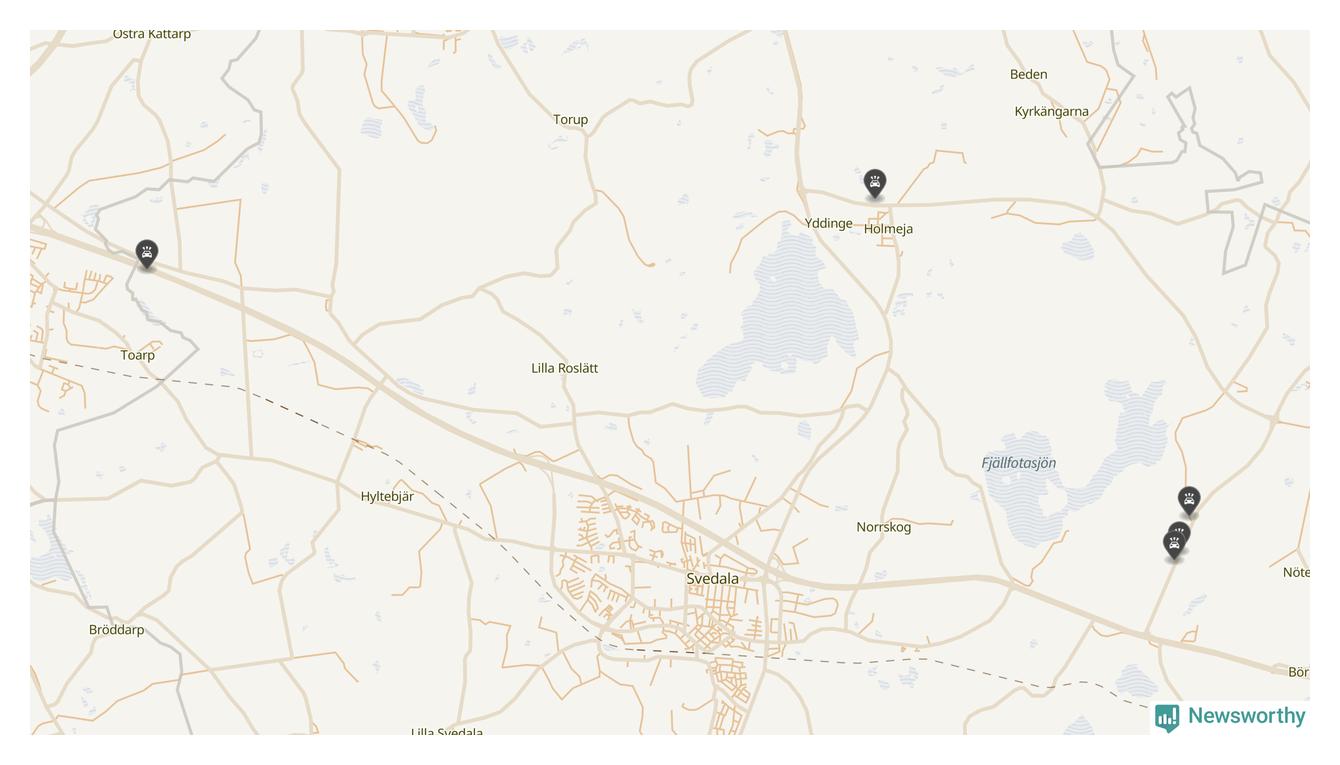Select the Fjällfotasjön lake label
Image resolution: width=1340 pixels, height=765 pixels.
pos(1019,463)
